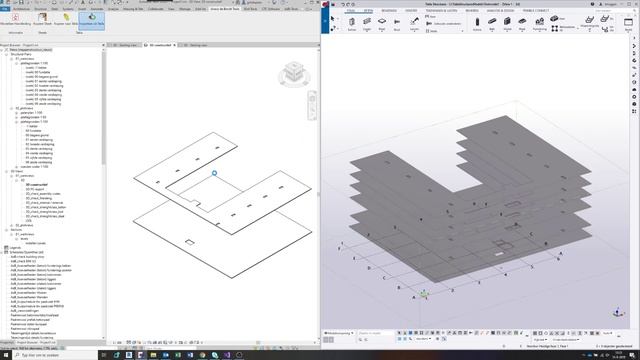Image resolution: width=640 pixels, height=360 pixels.
Task: Select the Legends entry in Project Browser
Action: click(x=15, y=248)
